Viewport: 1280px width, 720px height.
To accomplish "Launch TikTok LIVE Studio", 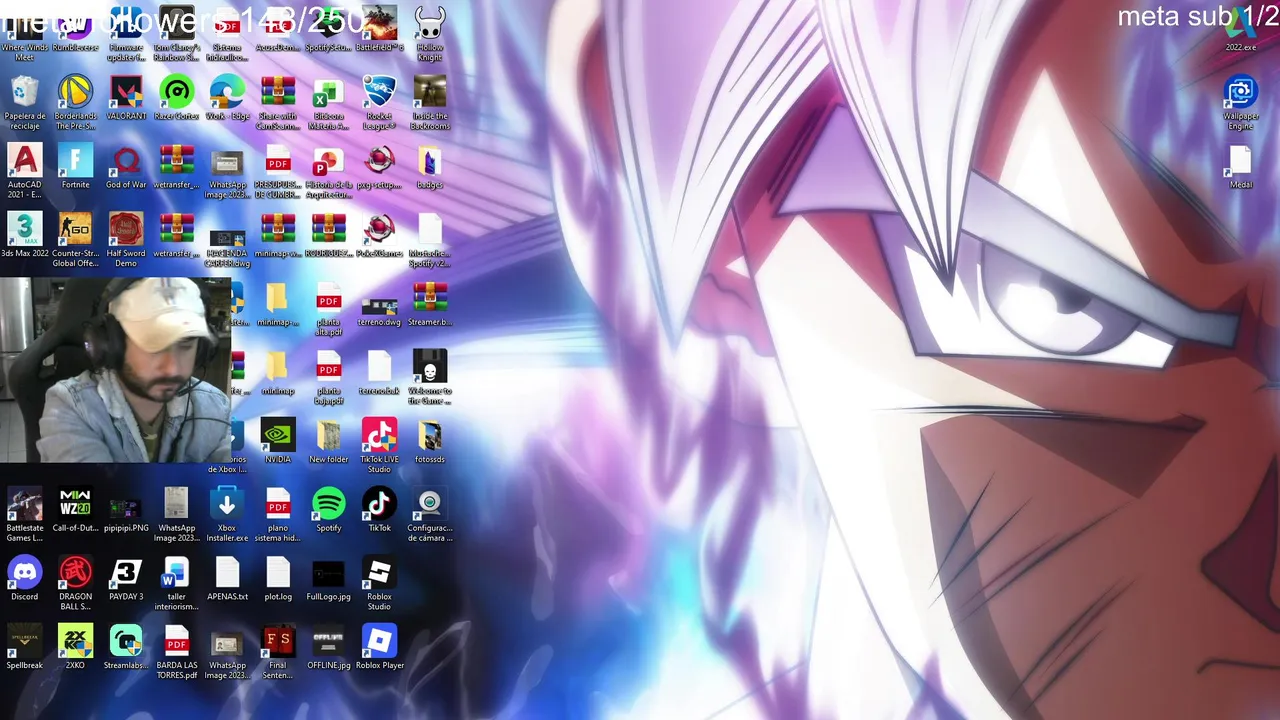I will pos(379,446).
